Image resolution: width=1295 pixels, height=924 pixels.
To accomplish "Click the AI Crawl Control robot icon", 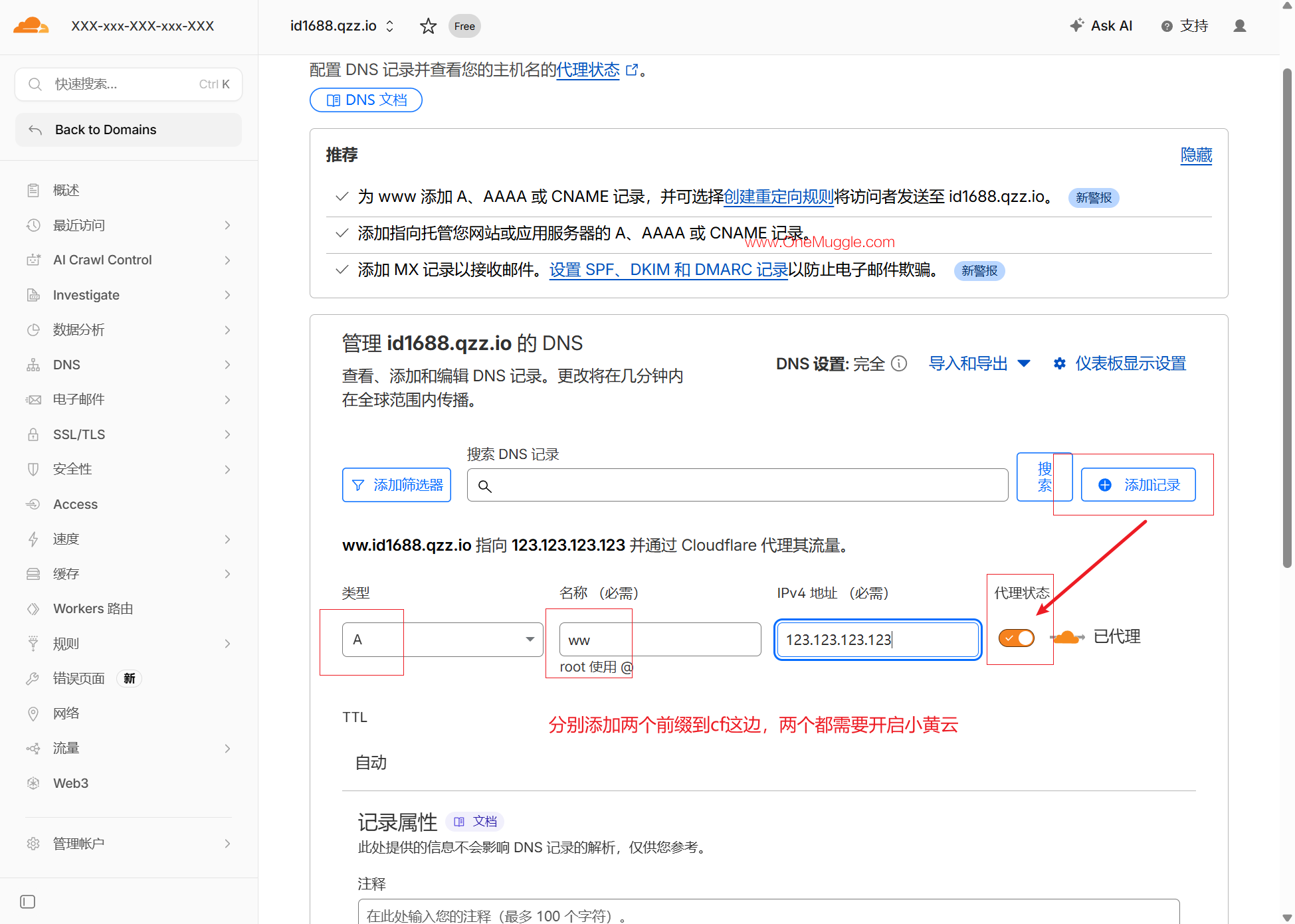I will (x=33, y=260).
